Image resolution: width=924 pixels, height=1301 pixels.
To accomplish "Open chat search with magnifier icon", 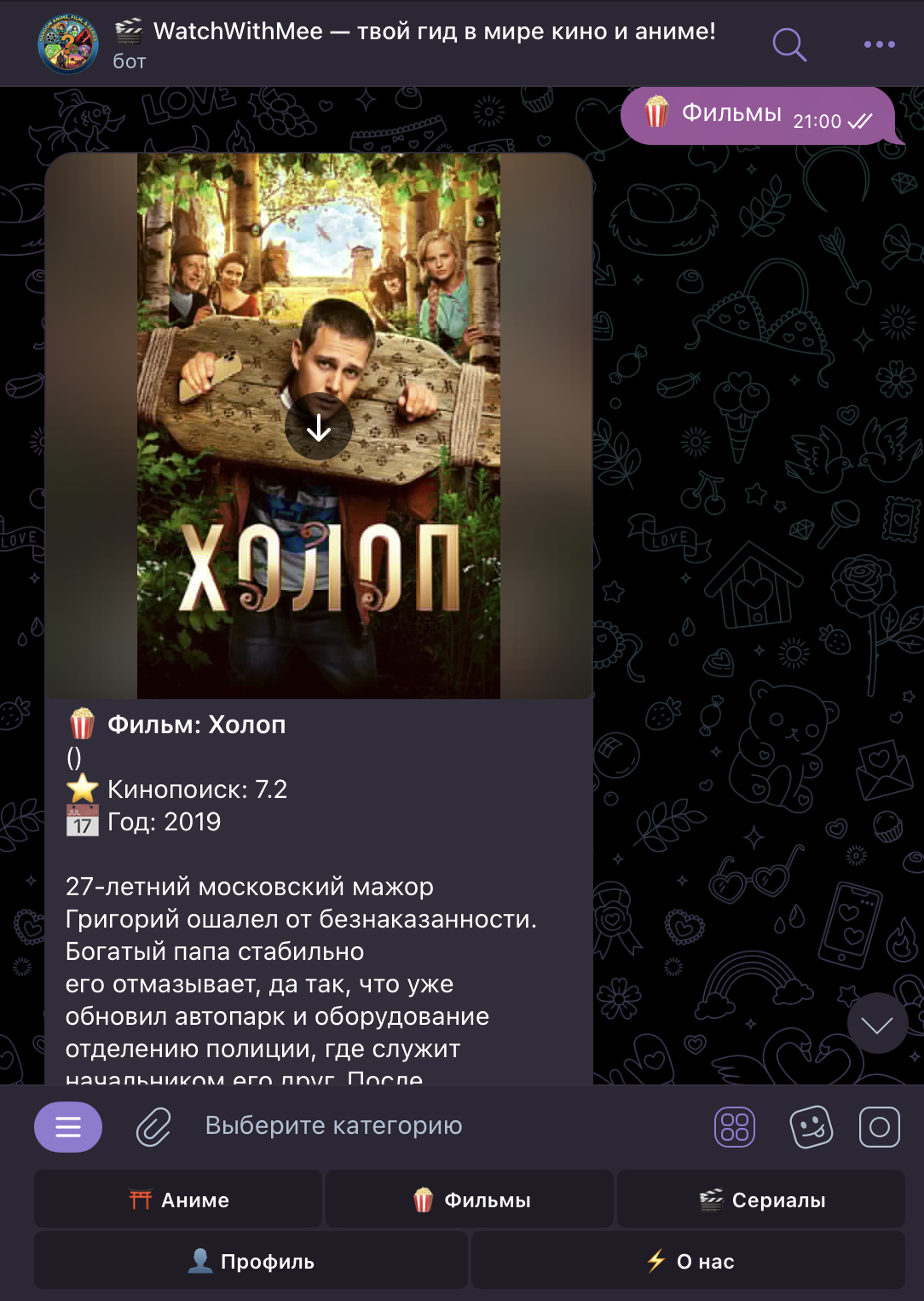I will click(789, 44).
